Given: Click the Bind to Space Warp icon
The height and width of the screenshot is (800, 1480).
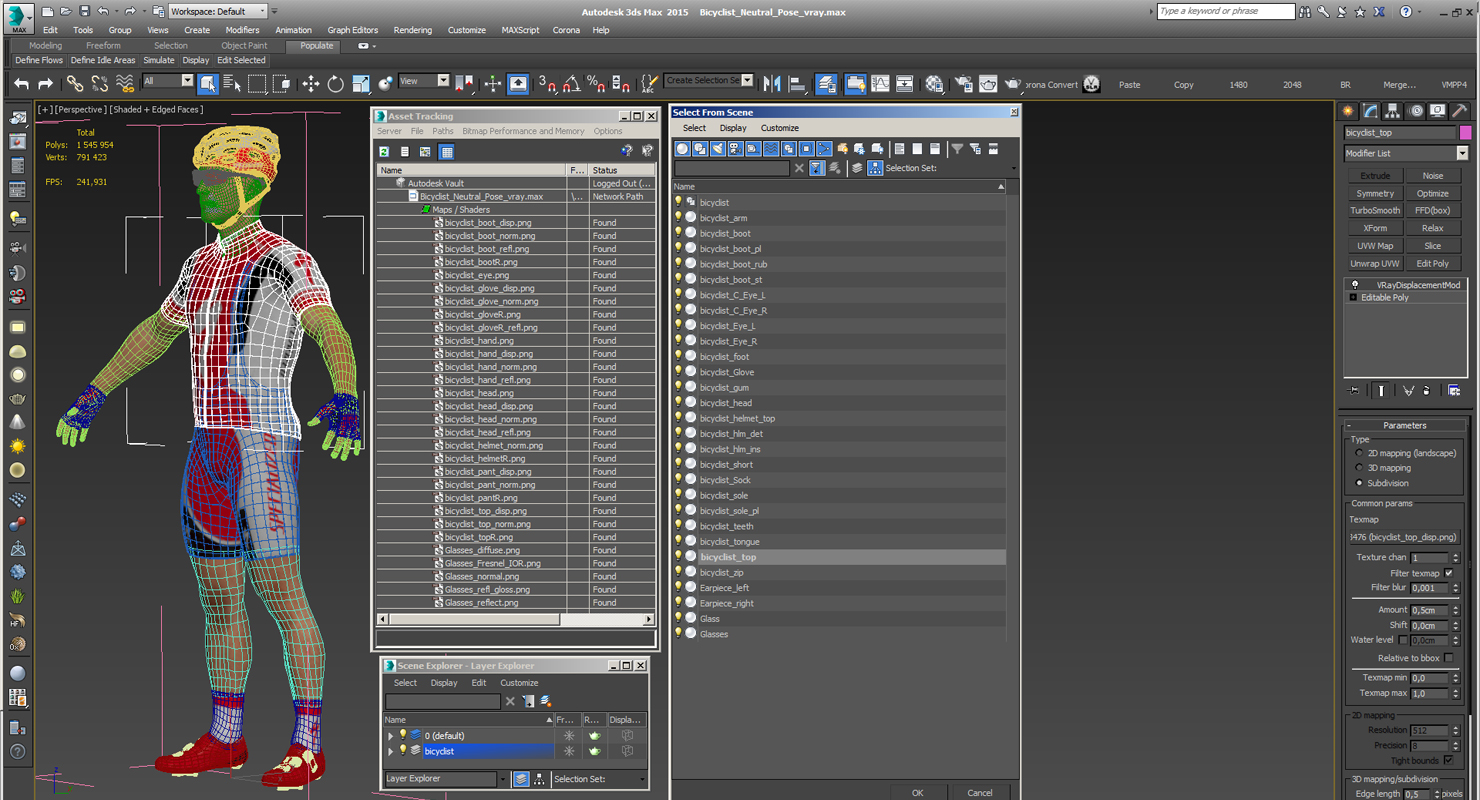Looking at the screenshot, I should 125,84.
